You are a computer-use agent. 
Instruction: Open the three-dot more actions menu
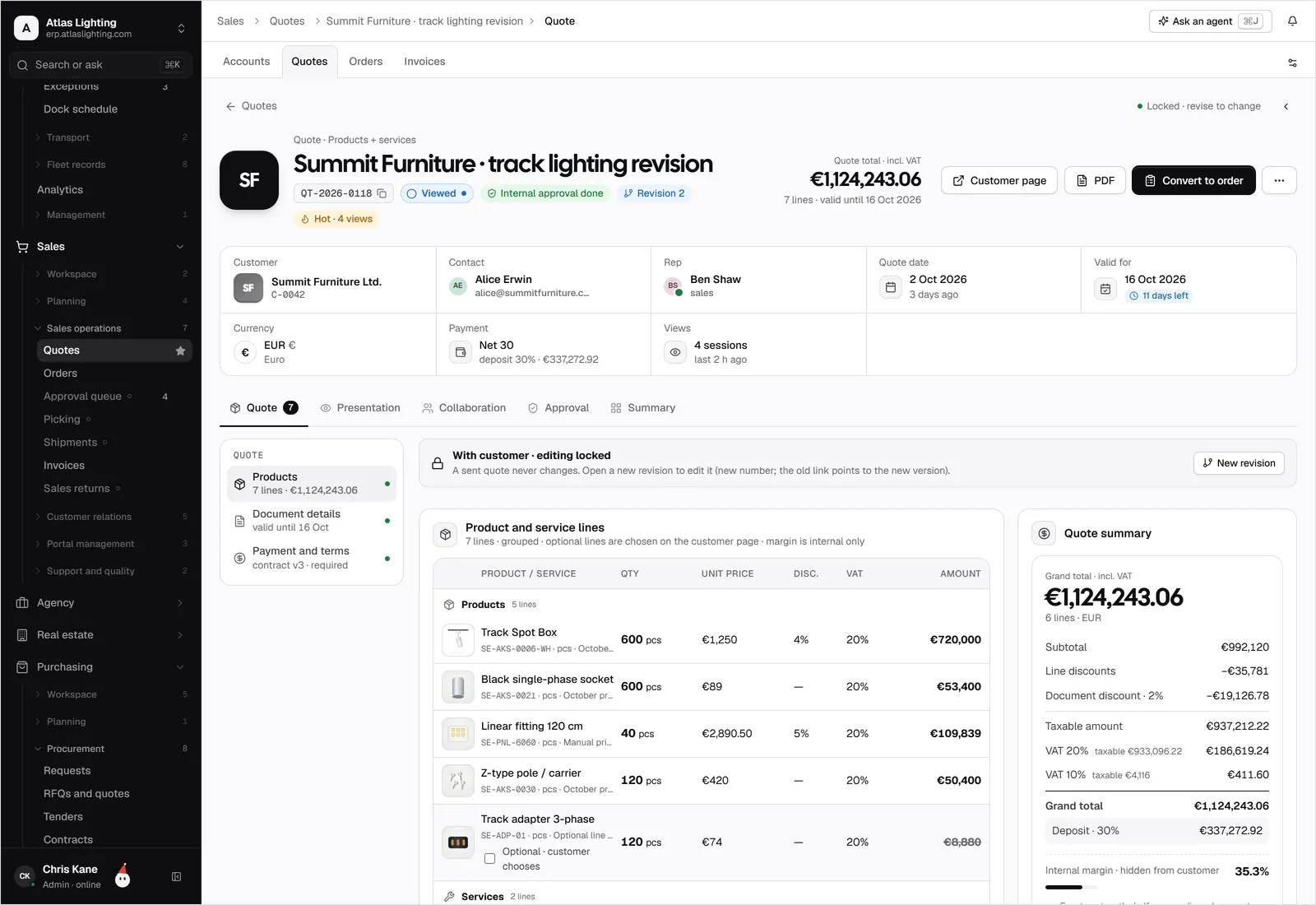[x=1279, y=180]
